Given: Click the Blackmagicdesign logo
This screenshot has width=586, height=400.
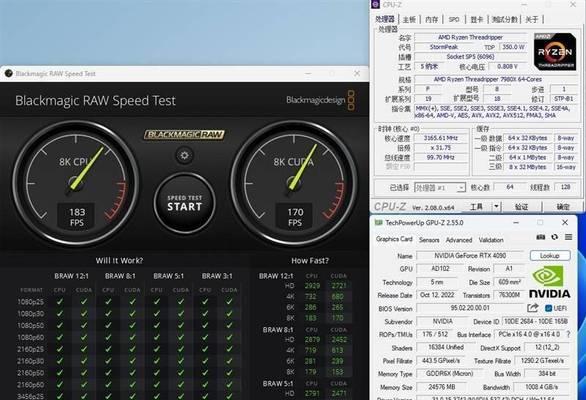Looking at the screenshot, I should pyautogui.click(x=320, y=100).
